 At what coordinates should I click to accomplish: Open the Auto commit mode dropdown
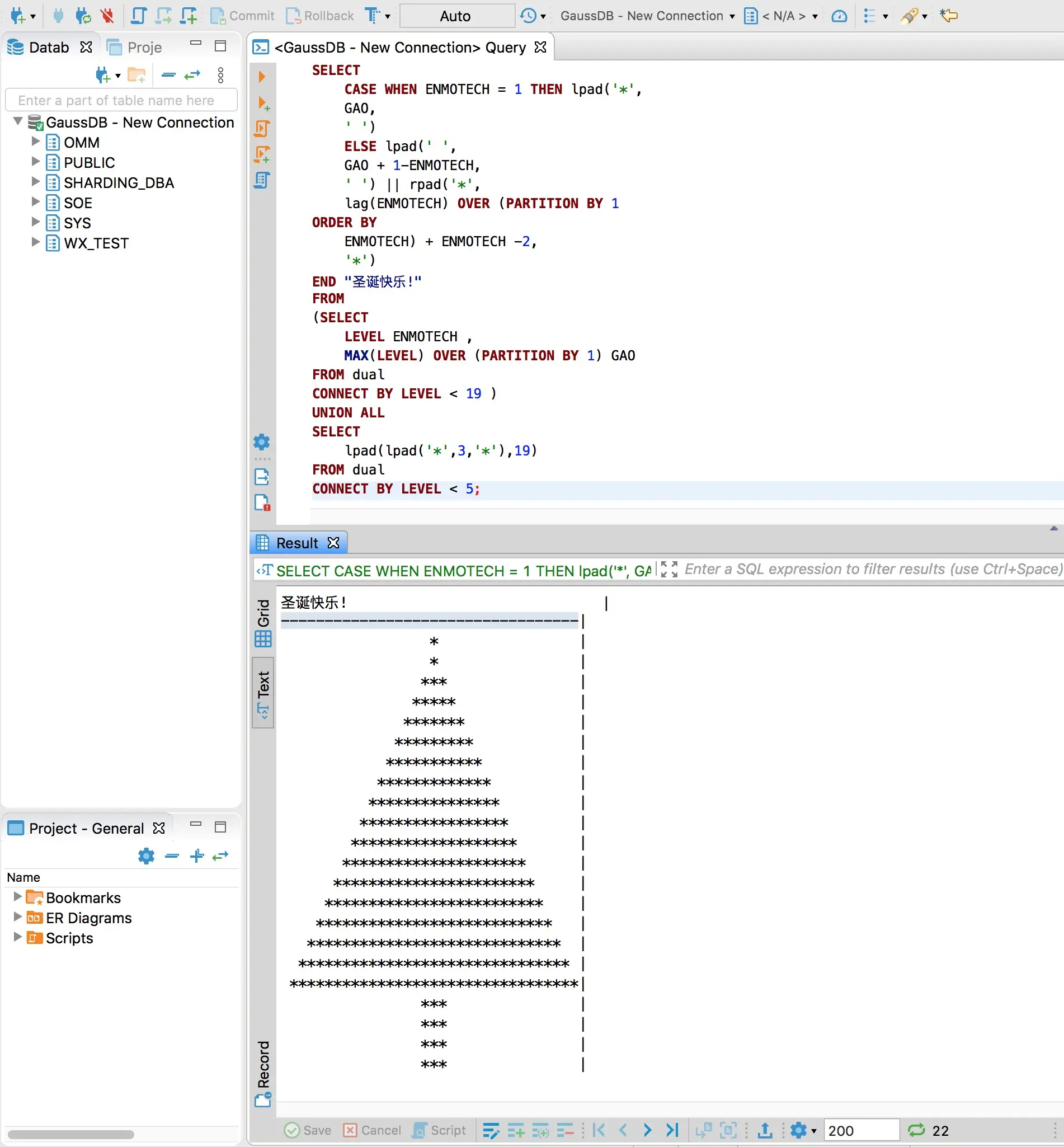point(456,16)
